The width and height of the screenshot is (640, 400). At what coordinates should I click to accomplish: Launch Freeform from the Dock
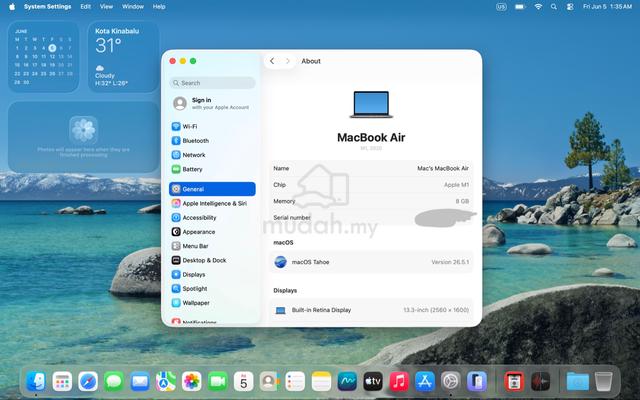click(x=347, y=382)
